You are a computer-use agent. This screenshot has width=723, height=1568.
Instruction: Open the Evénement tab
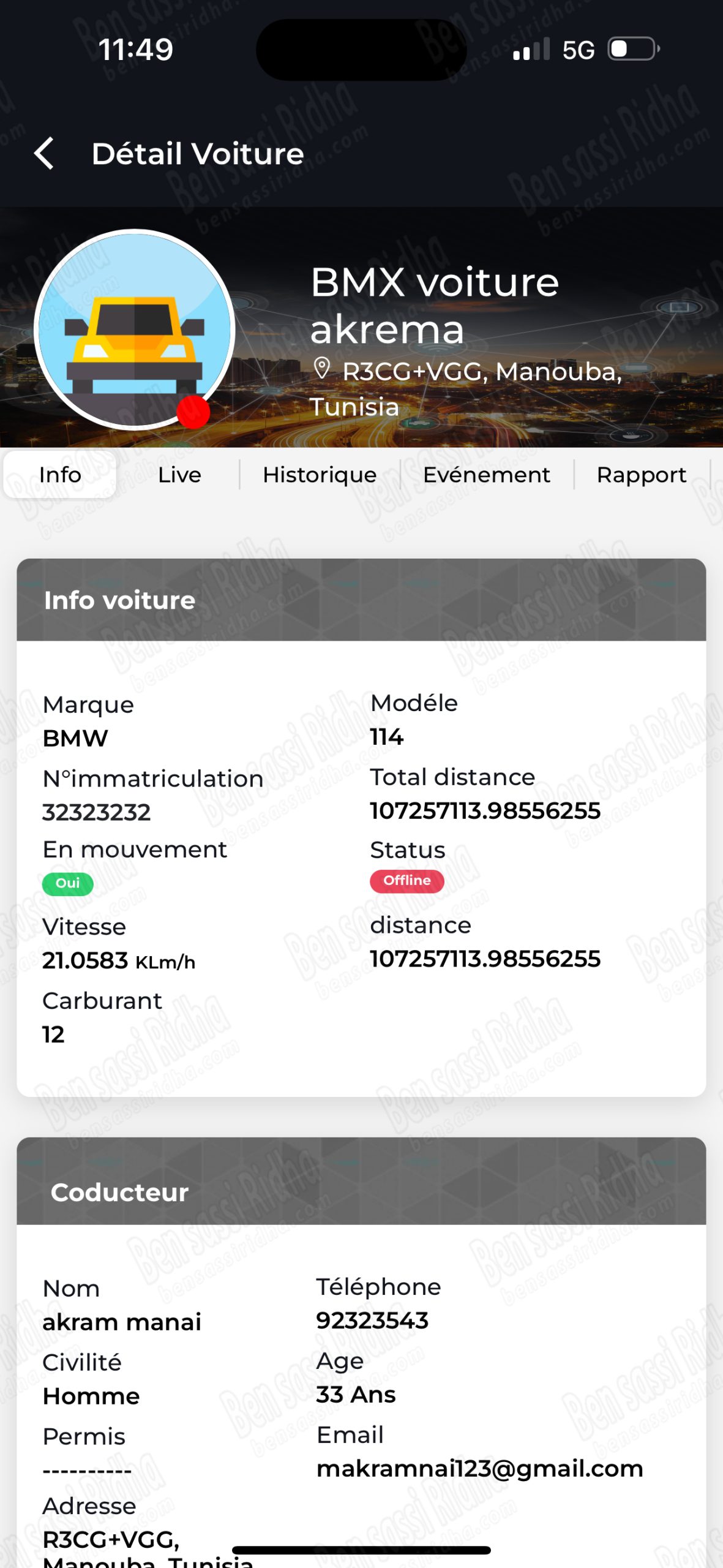click(x=487, y=475)
